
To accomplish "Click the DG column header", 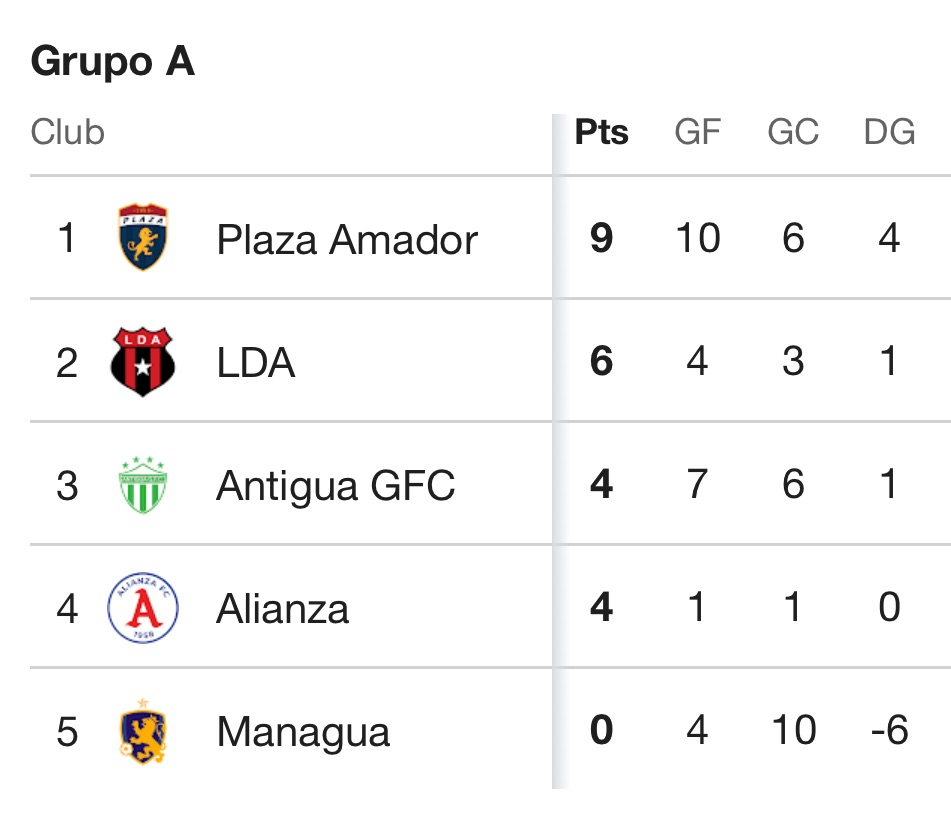I will point(889,132).
